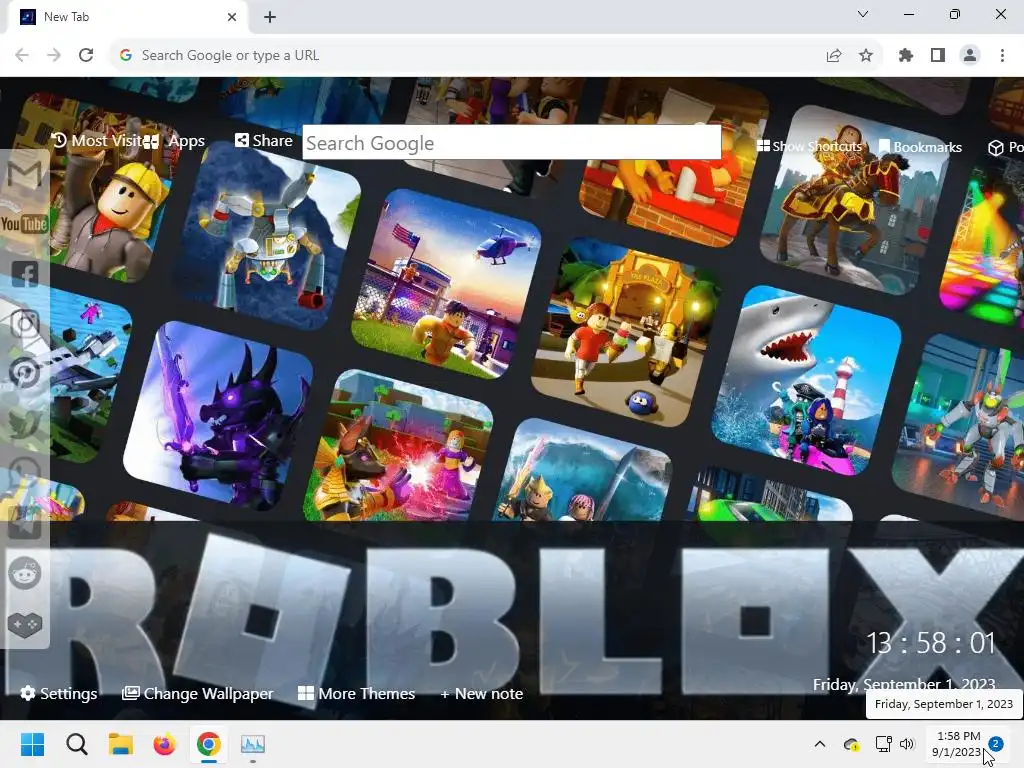Open page Settings with gear icon
This screenshot has width=1024, height=768.
tap(59, 694)
